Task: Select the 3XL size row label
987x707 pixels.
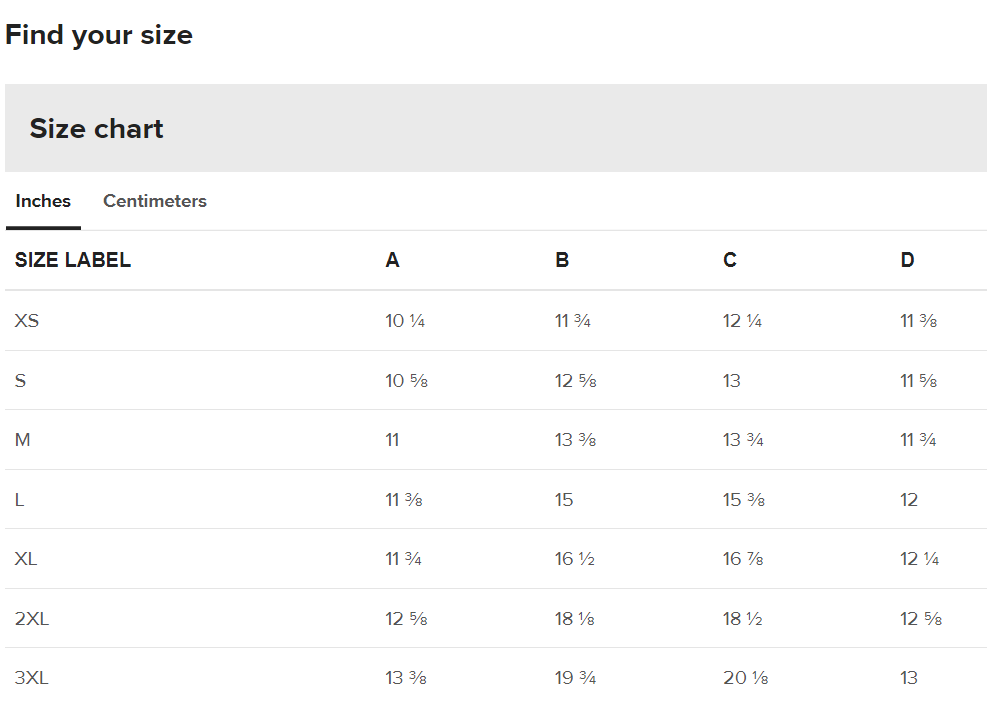Action: point(31,677)
